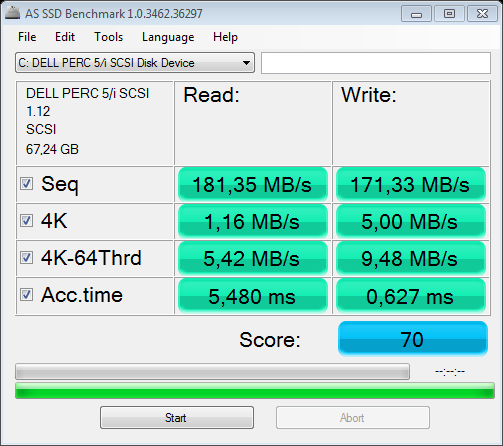Click the green overall progress bar
This screenshot has width=503, height=446.
pos(255,391)
